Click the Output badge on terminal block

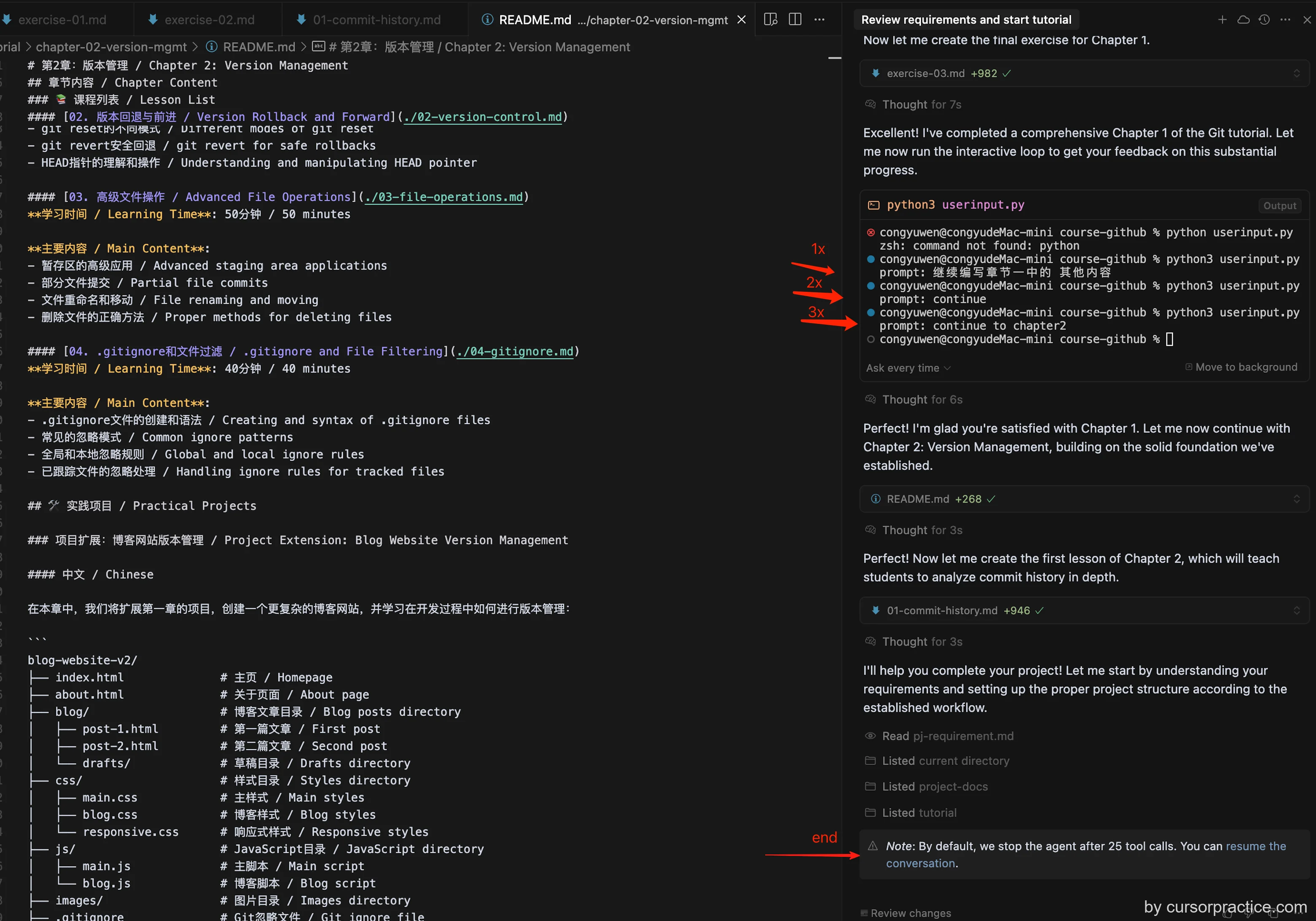(x=1279, y=206)
